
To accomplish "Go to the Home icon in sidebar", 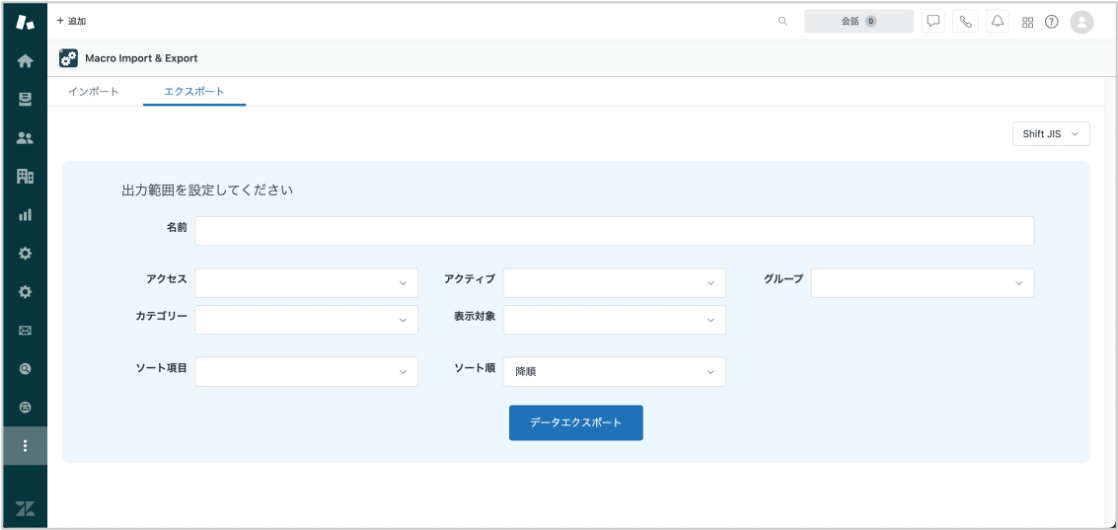I will [x=25, y=61].
